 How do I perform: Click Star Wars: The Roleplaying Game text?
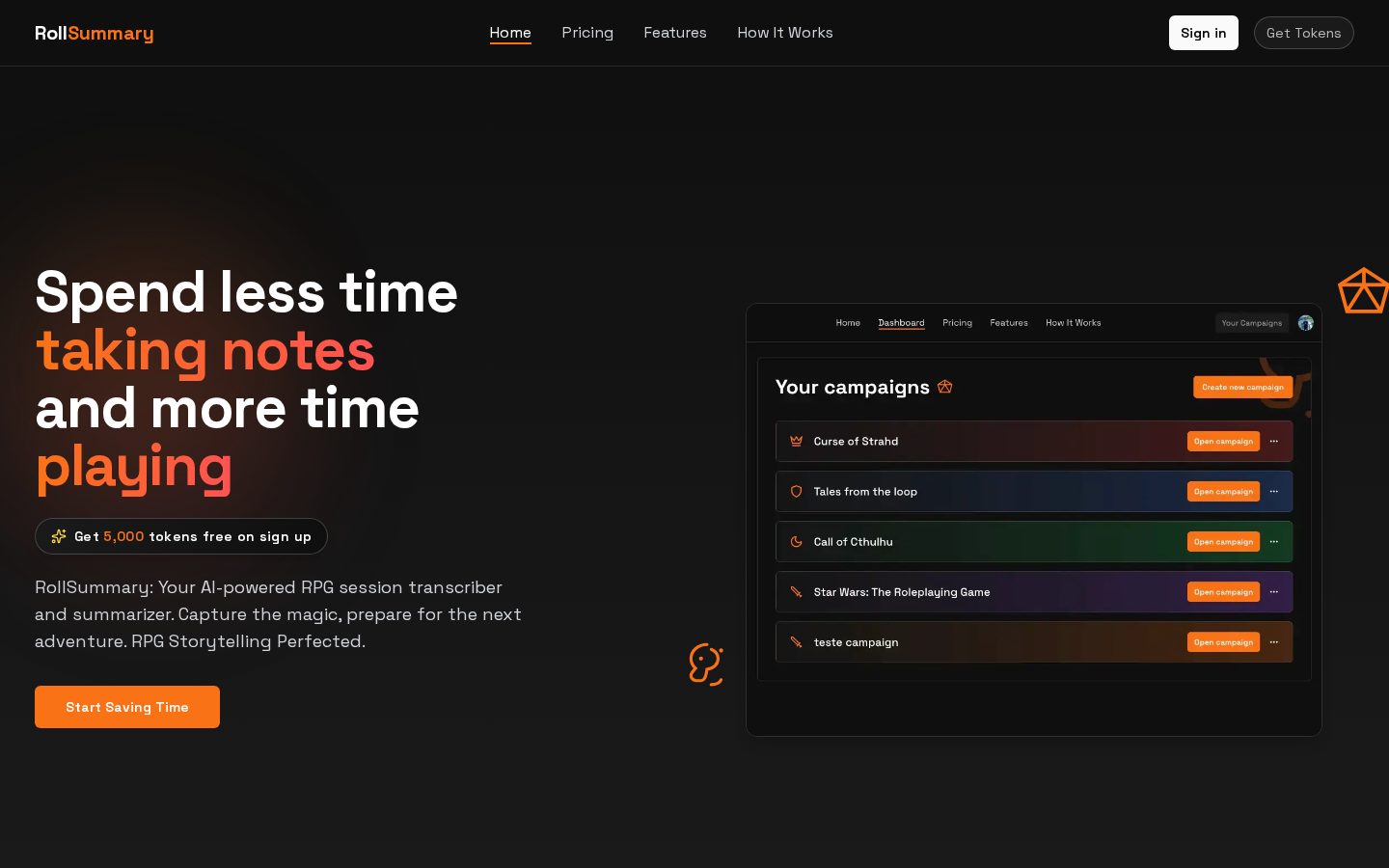(902, 592)
